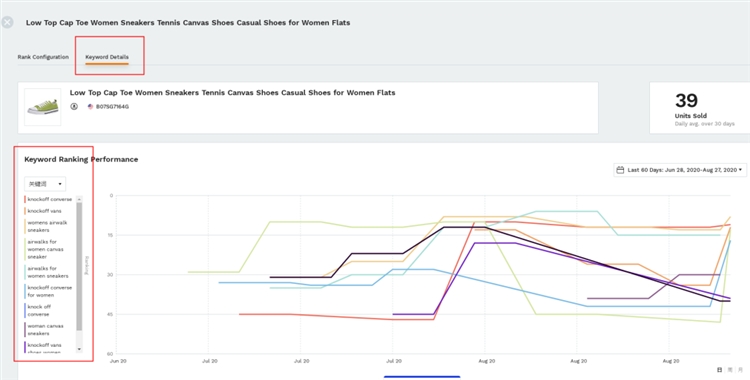Click red color bar beside 'knockoff converse'
Viewport: 750px width, 380px height.
click(x=25, y=199)
